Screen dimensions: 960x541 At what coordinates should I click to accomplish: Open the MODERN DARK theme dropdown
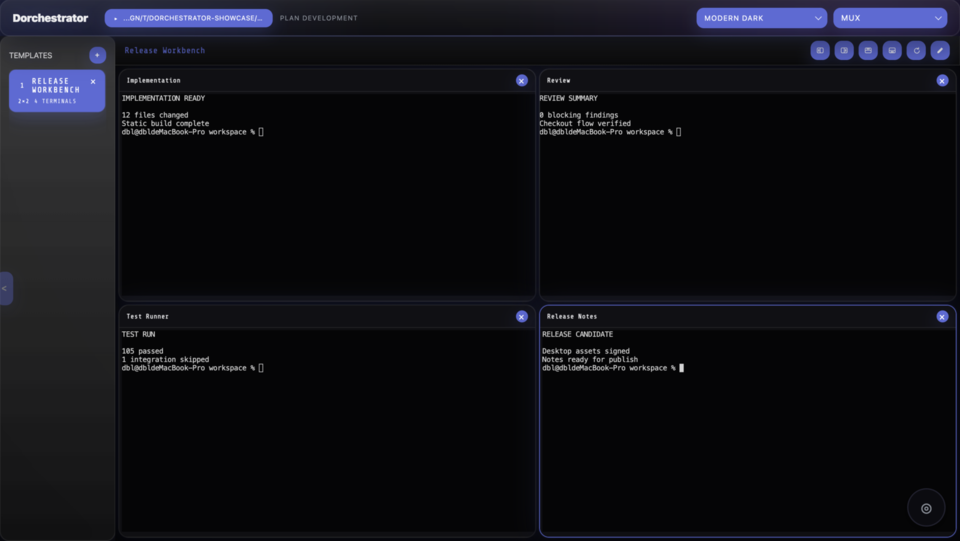[x=762, y=18]
